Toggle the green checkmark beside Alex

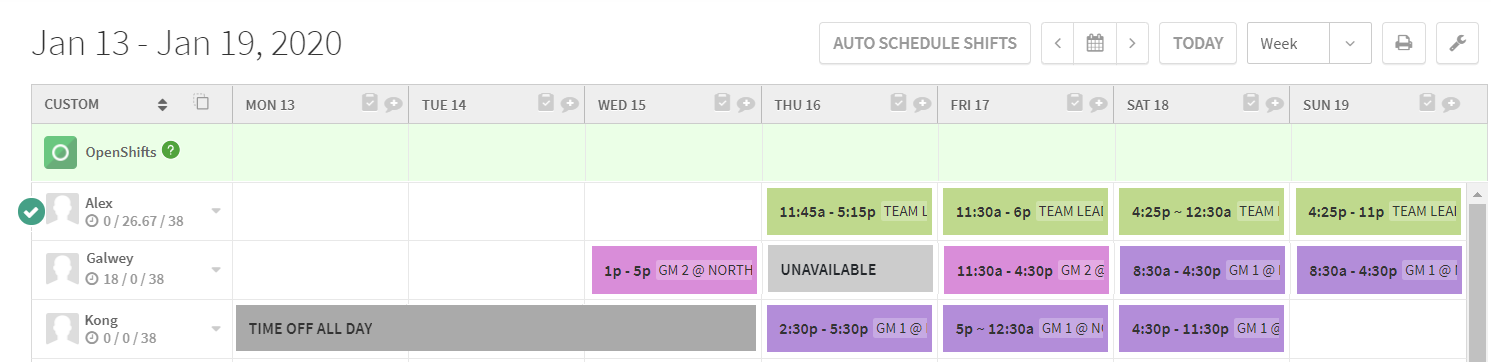[x=31, y=211]
